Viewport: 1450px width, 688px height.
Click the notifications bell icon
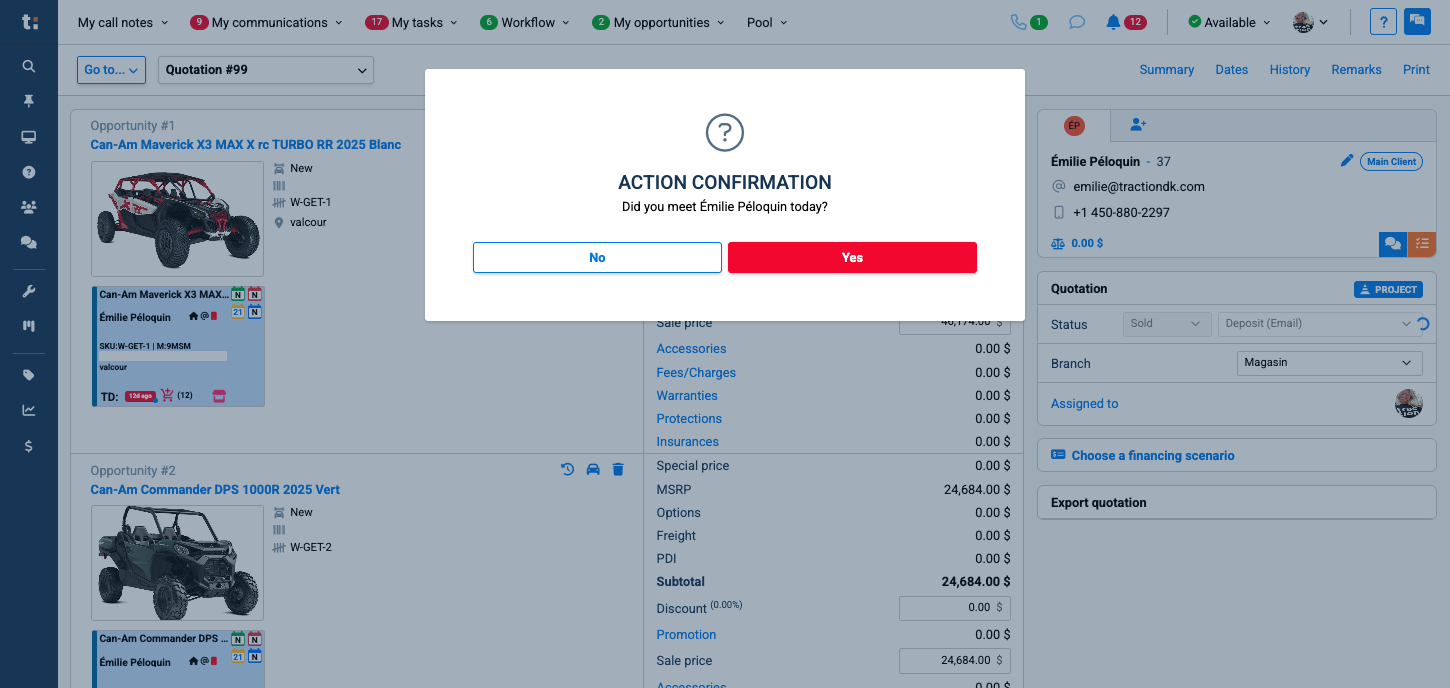pos(1113,22)
